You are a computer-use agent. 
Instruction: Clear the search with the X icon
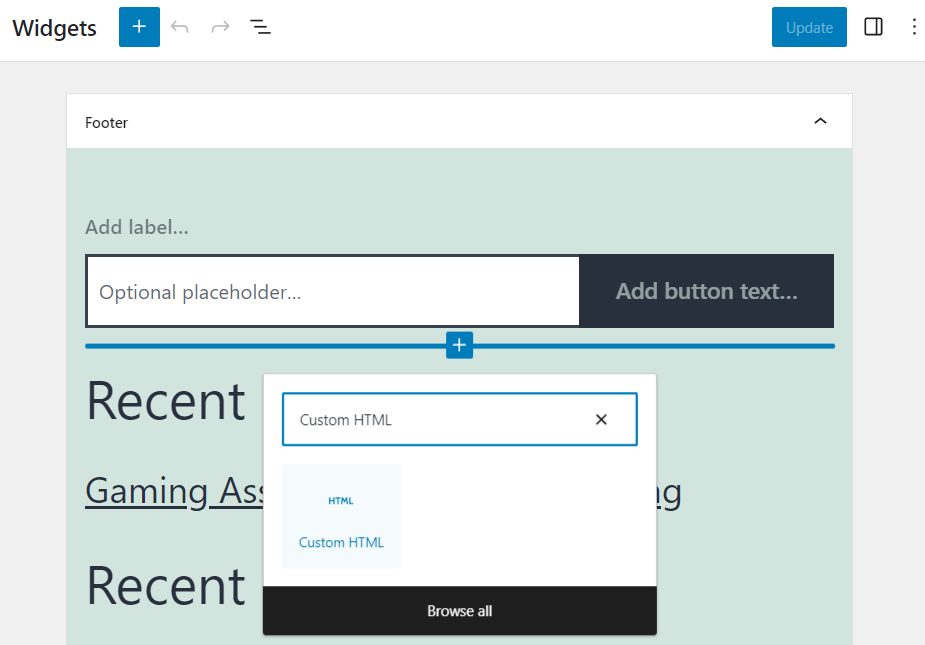click(x=601, y=419)
